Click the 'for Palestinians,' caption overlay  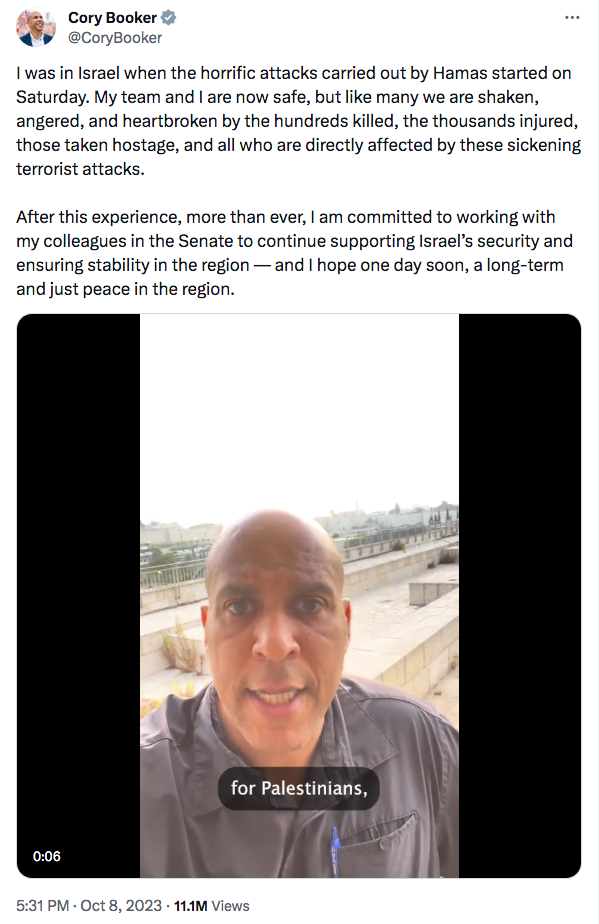(x=299, y=788)
